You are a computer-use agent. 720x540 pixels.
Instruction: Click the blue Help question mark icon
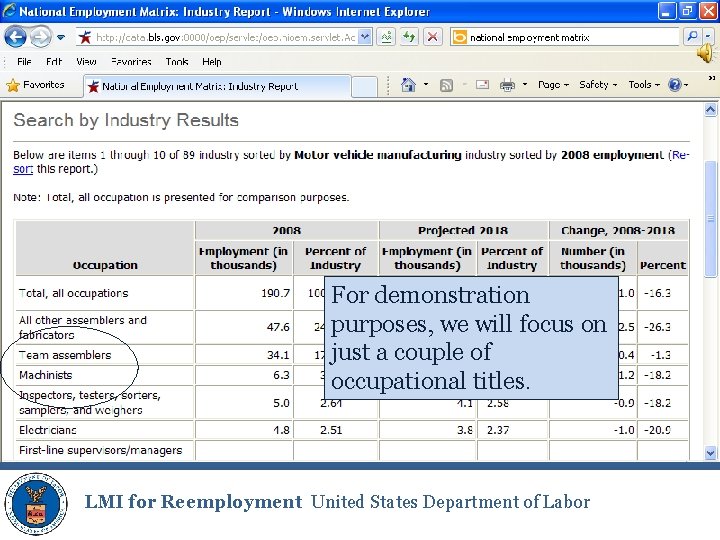[675, 85]
